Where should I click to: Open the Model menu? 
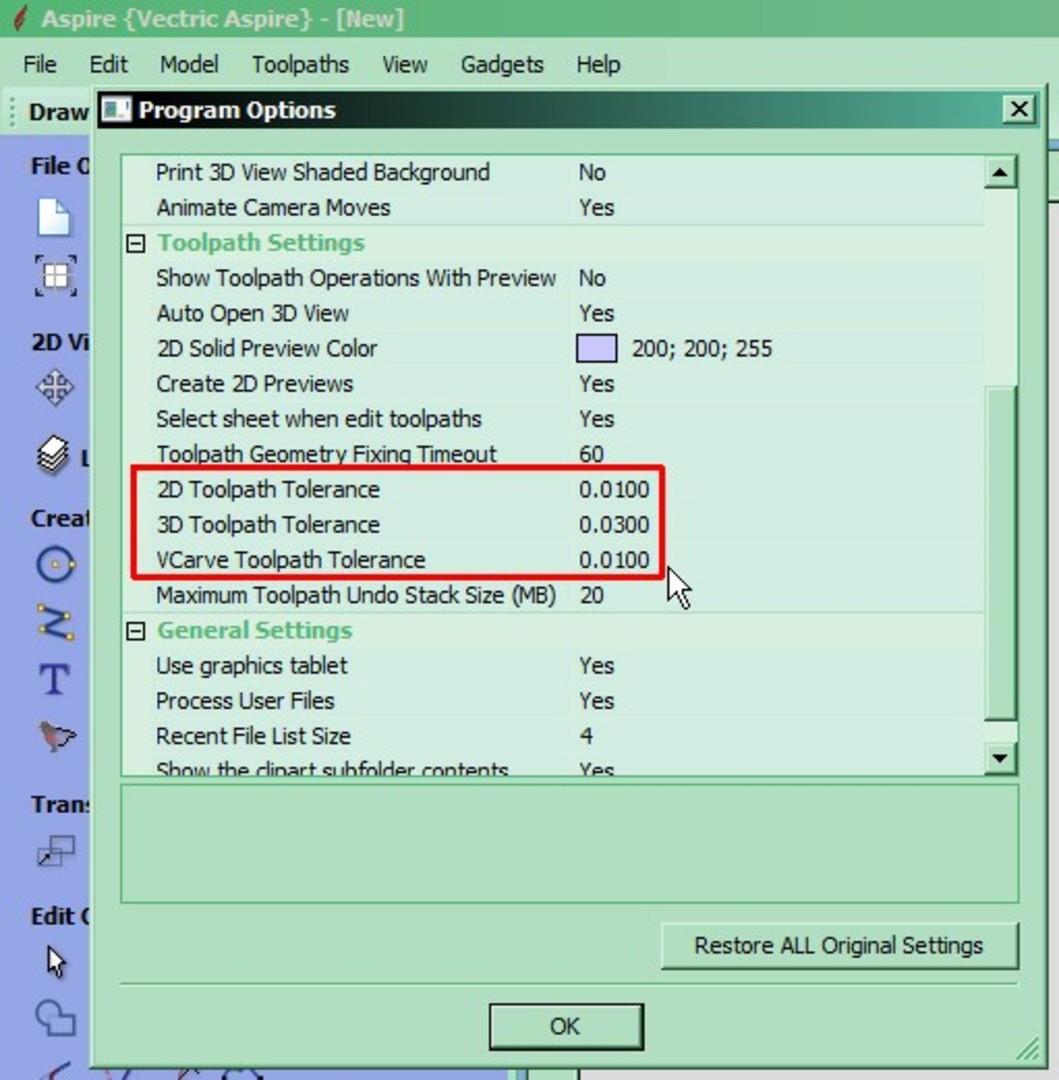tap(189, 65)
